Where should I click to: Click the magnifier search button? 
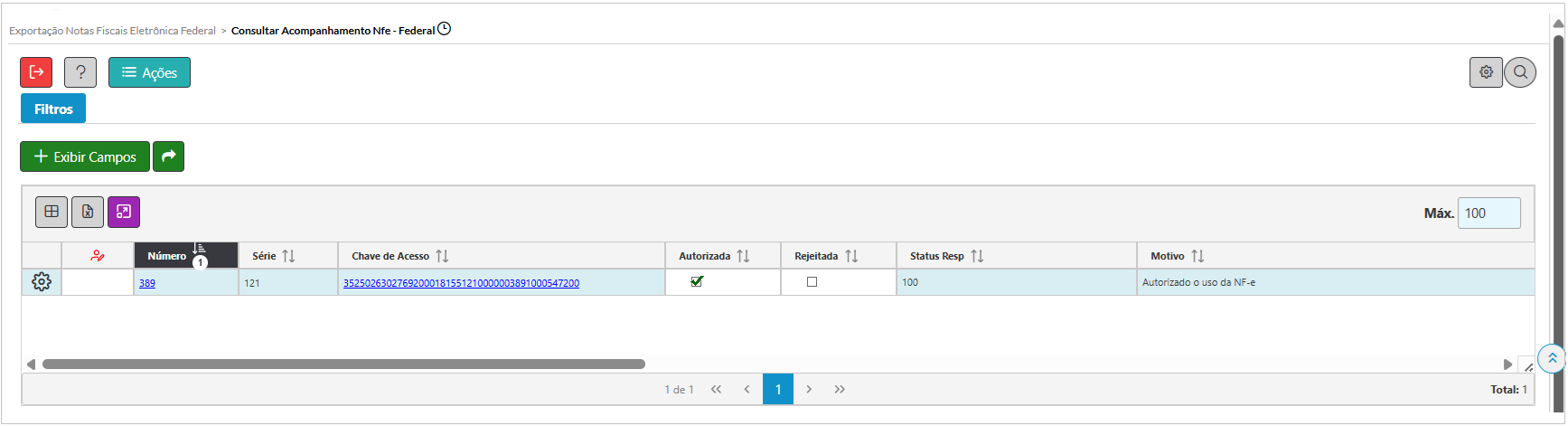[x=1520, y=72]
